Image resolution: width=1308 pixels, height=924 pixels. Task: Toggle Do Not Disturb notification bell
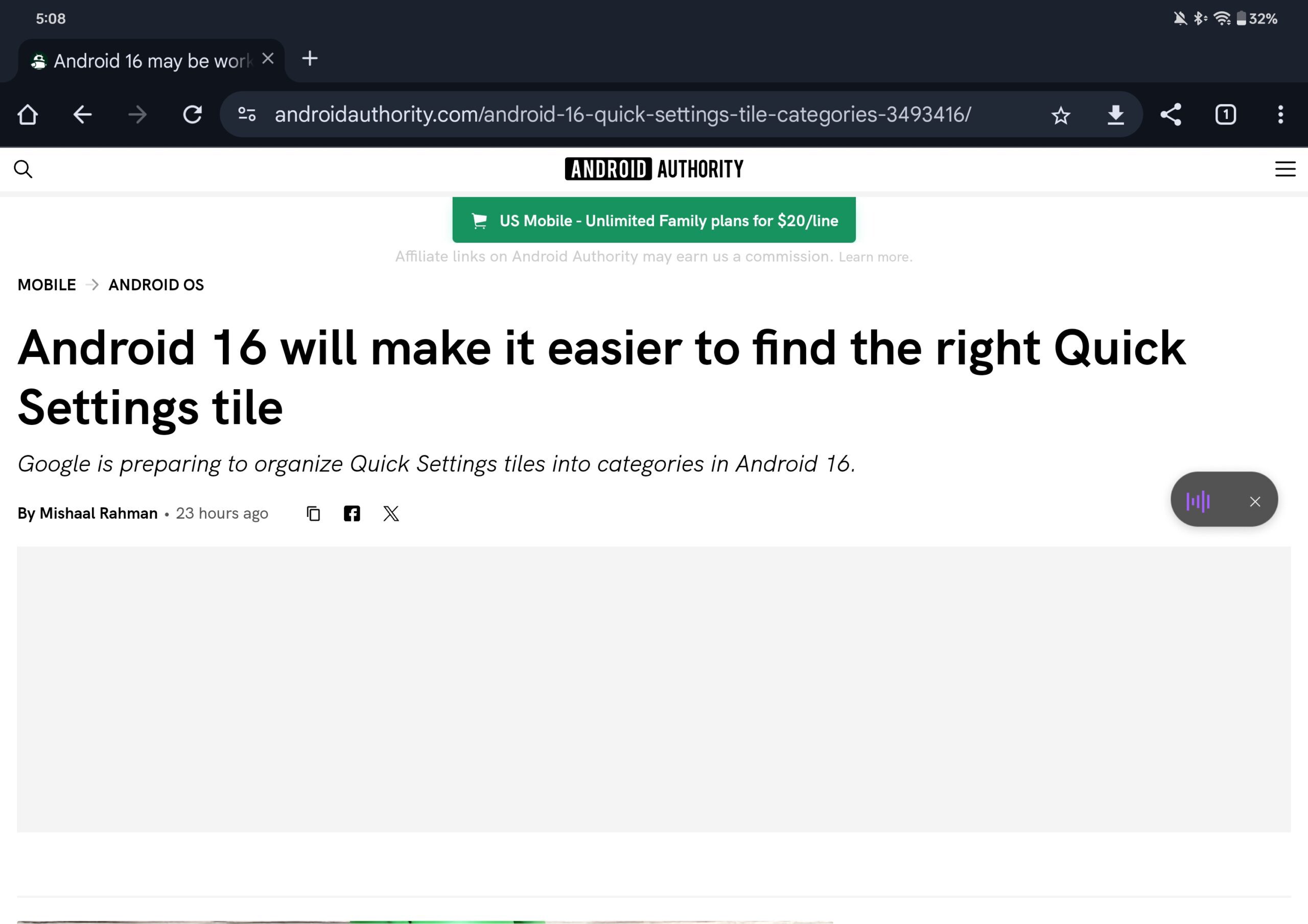point(1180,18)
